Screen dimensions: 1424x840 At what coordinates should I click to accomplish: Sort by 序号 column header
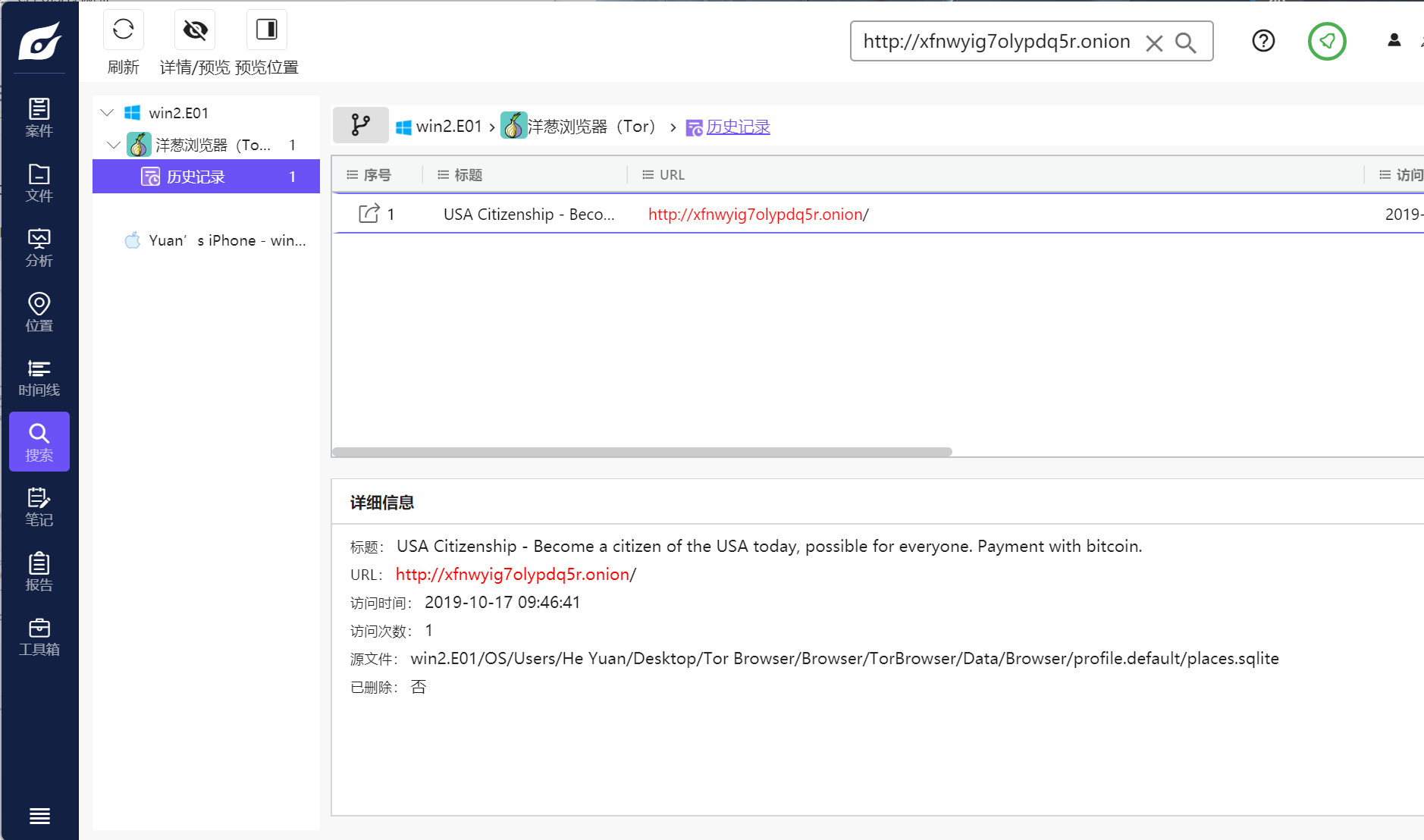pyautogui.click(x=378, y=175)
